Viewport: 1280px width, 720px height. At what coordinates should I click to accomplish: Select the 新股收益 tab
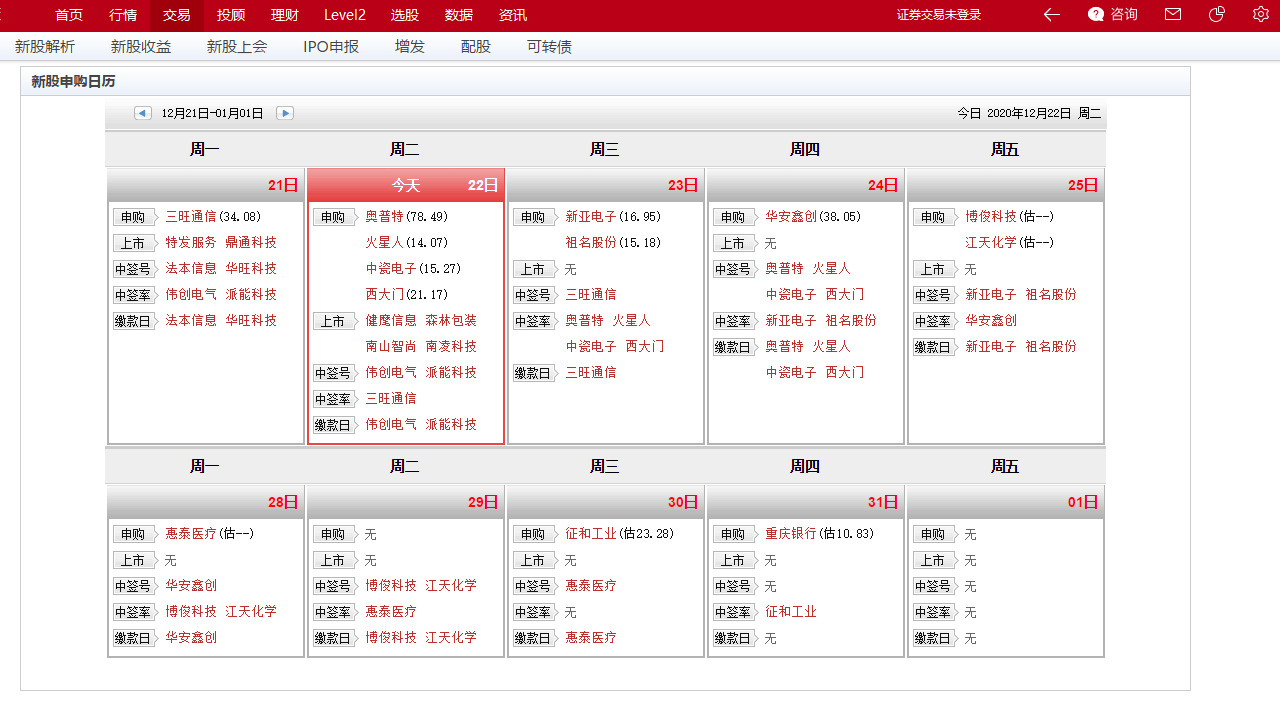tap(142, 46)
